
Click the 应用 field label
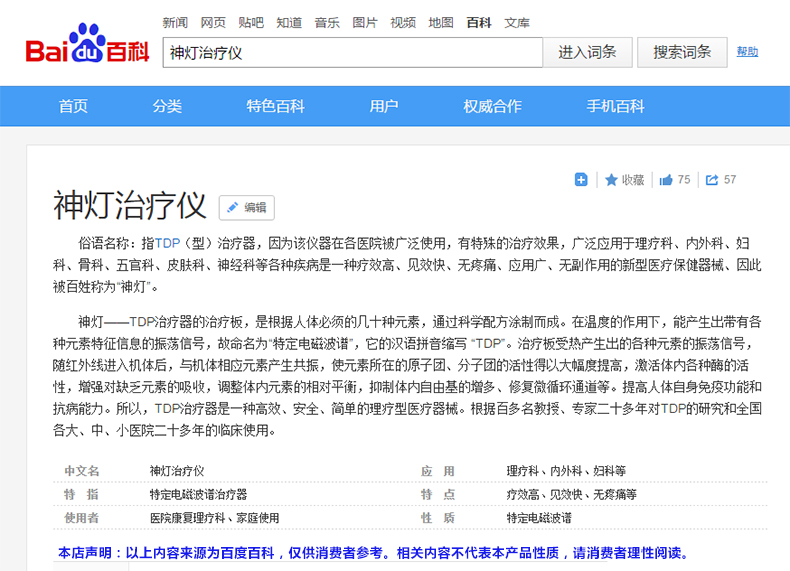438,471
